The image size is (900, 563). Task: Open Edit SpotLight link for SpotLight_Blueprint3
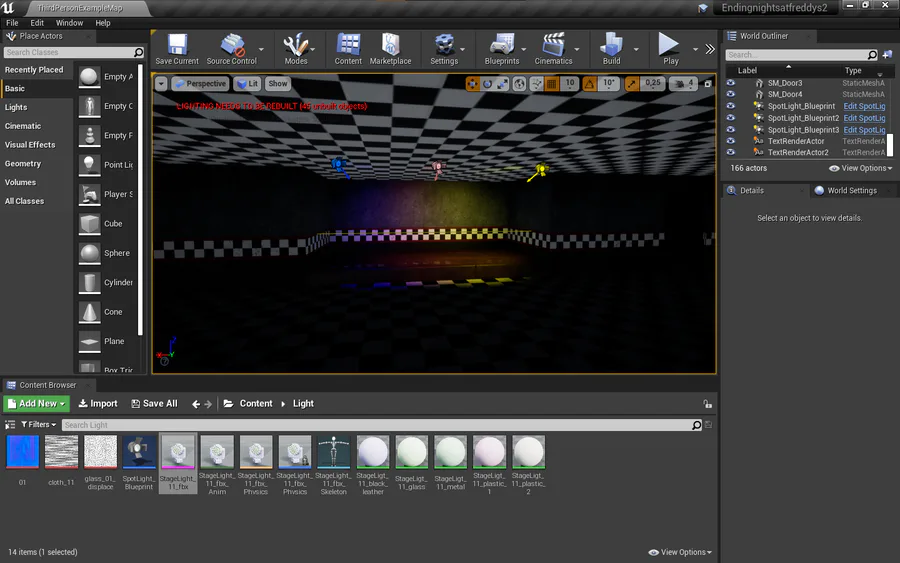coord(864,130)
